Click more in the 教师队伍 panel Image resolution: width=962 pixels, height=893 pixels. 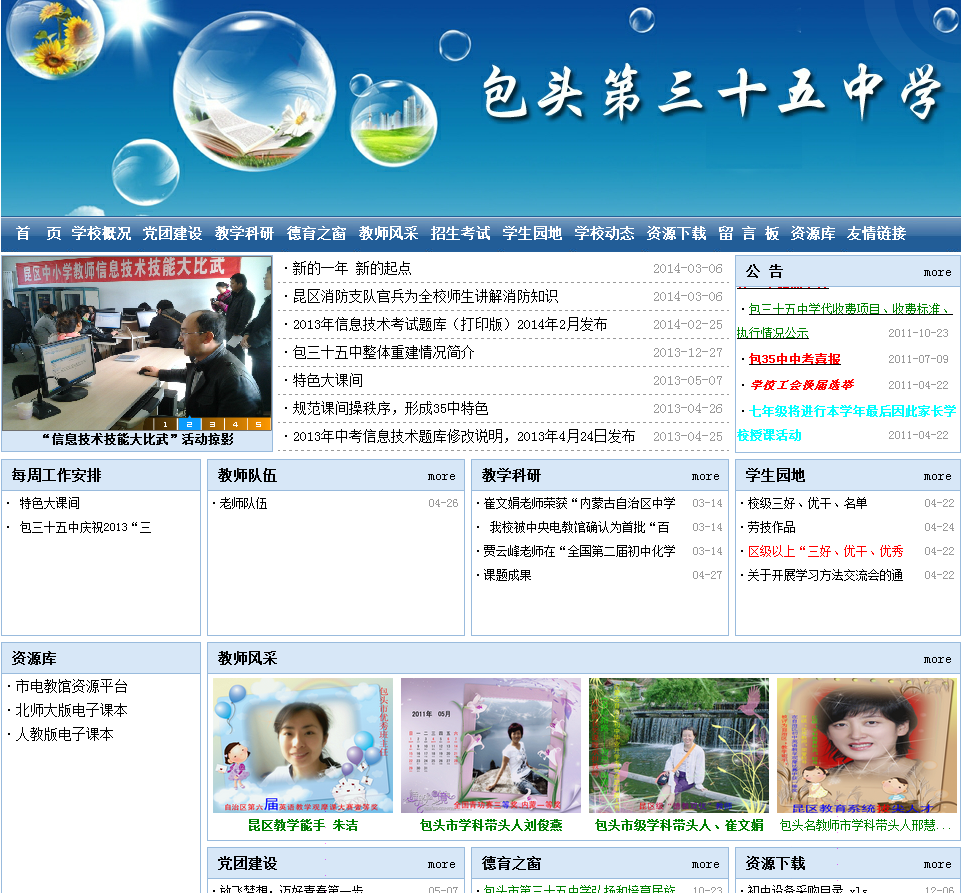[x=442, y=477]
